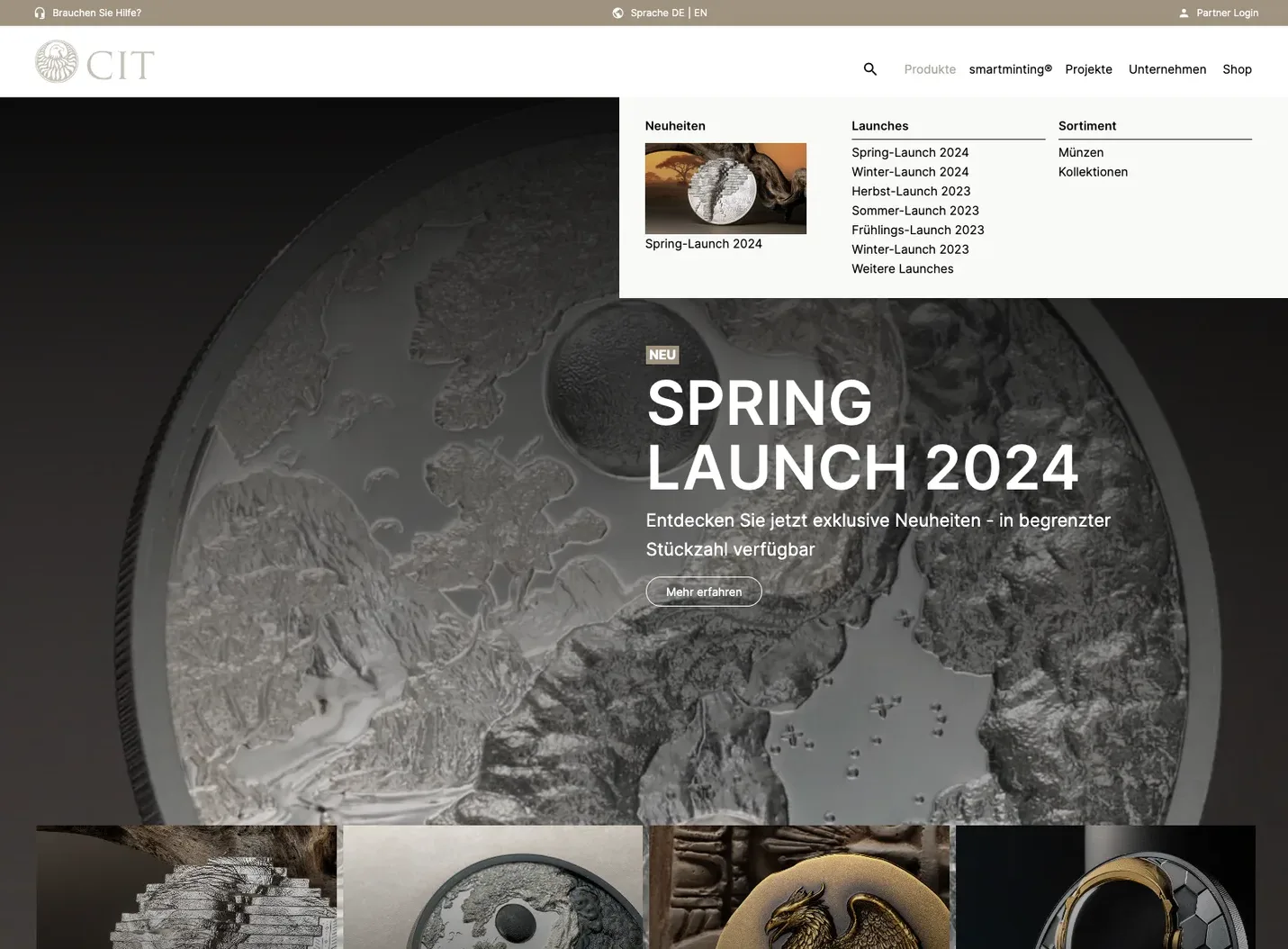
Task: Select Winter-Launch 2023 in Launches list
Action: (x=910, y=249)
